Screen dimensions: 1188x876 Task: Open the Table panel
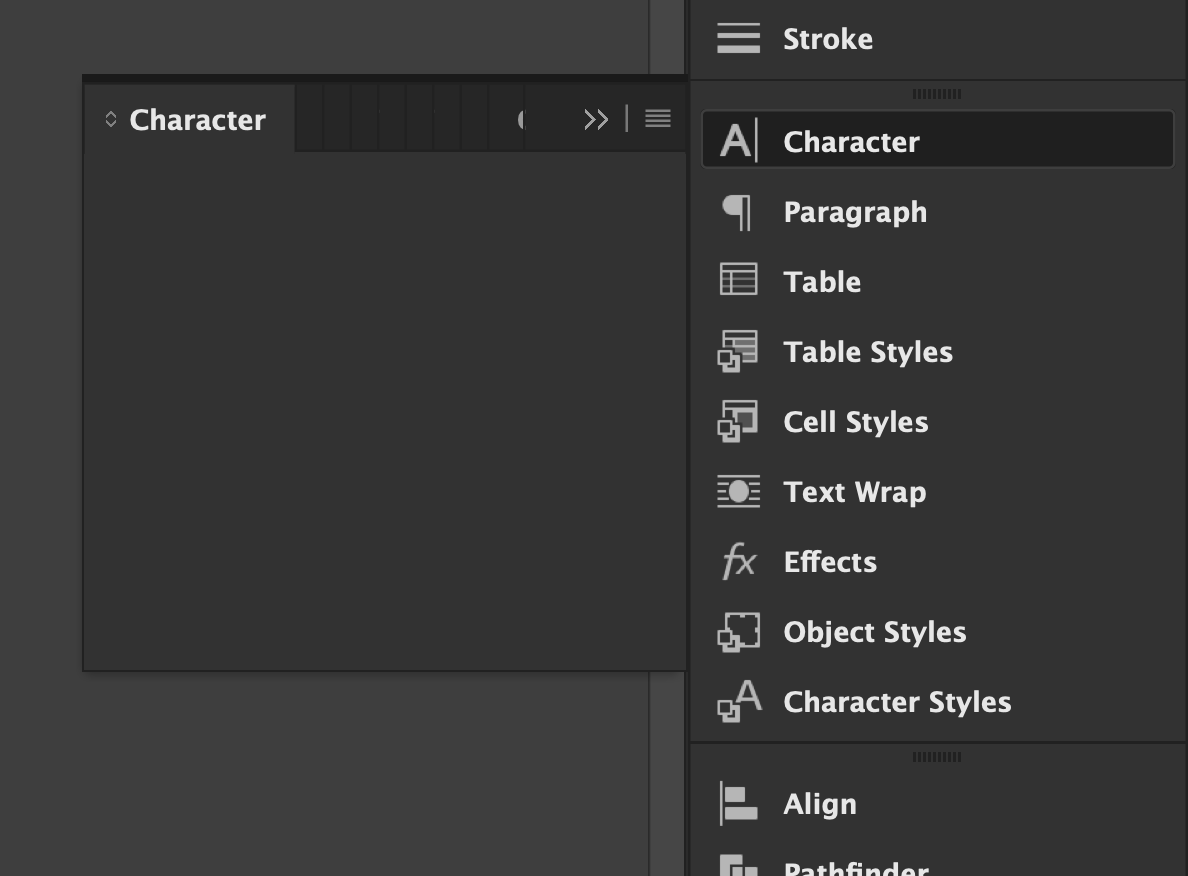tap(822, 281)
